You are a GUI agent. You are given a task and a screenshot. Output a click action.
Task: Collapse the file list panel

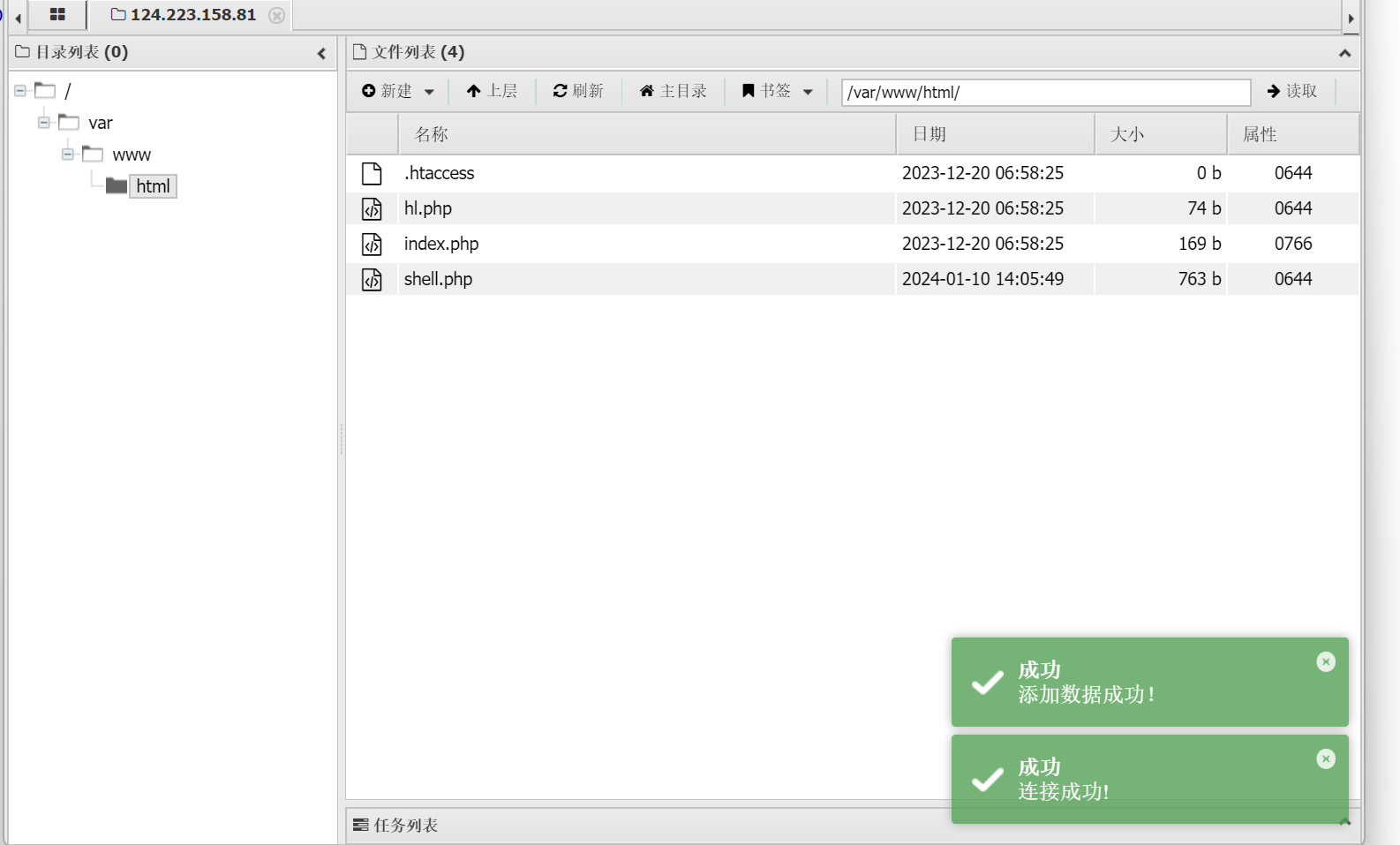click(x=1344, y=54)
